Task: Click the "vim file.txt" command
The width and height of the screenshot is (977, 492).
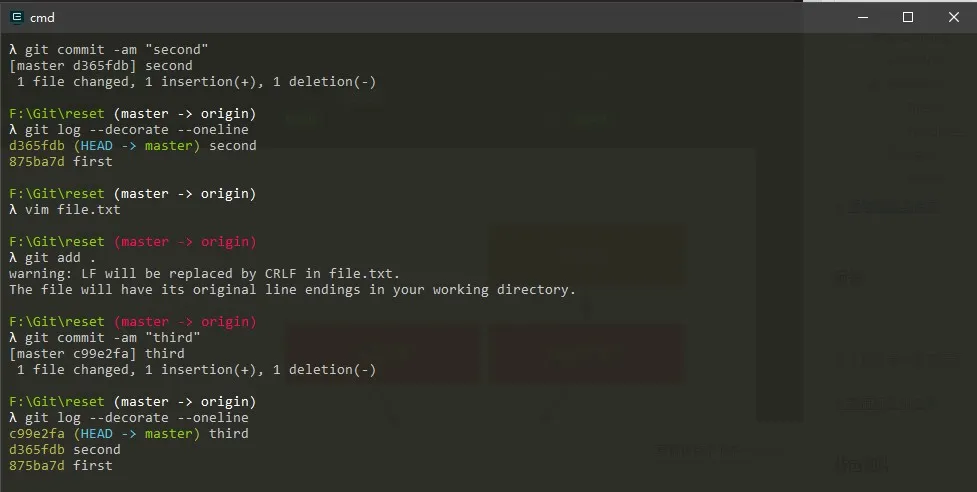Action: [70, 210]
